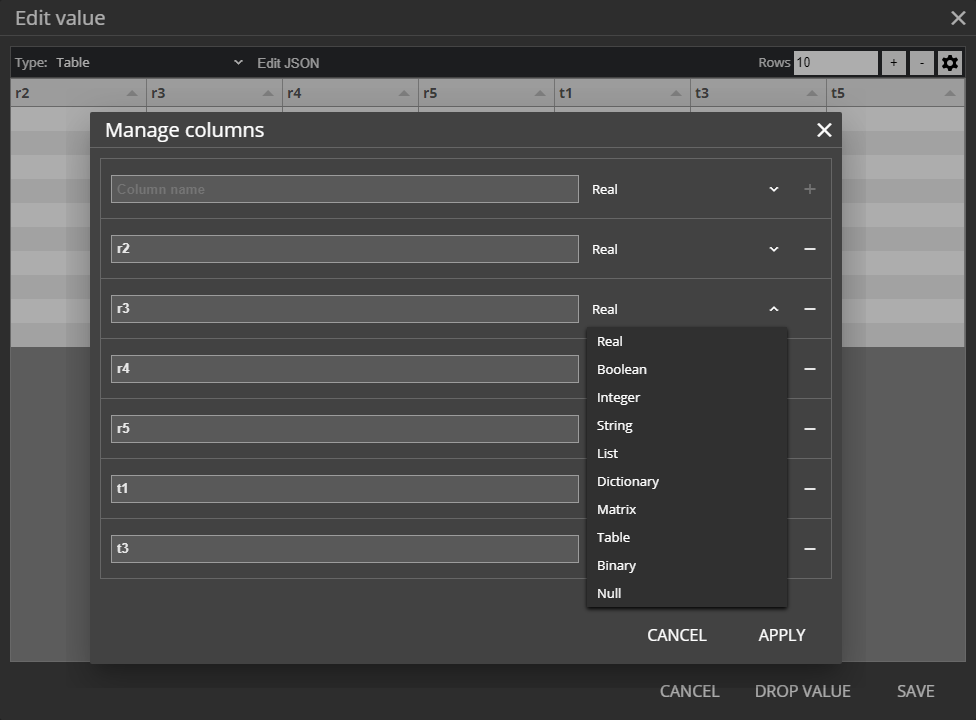The width and height of the screenshot is (976, 720).
Task: Click the minus button beside Rows
Action: click(x=922, y=63)
